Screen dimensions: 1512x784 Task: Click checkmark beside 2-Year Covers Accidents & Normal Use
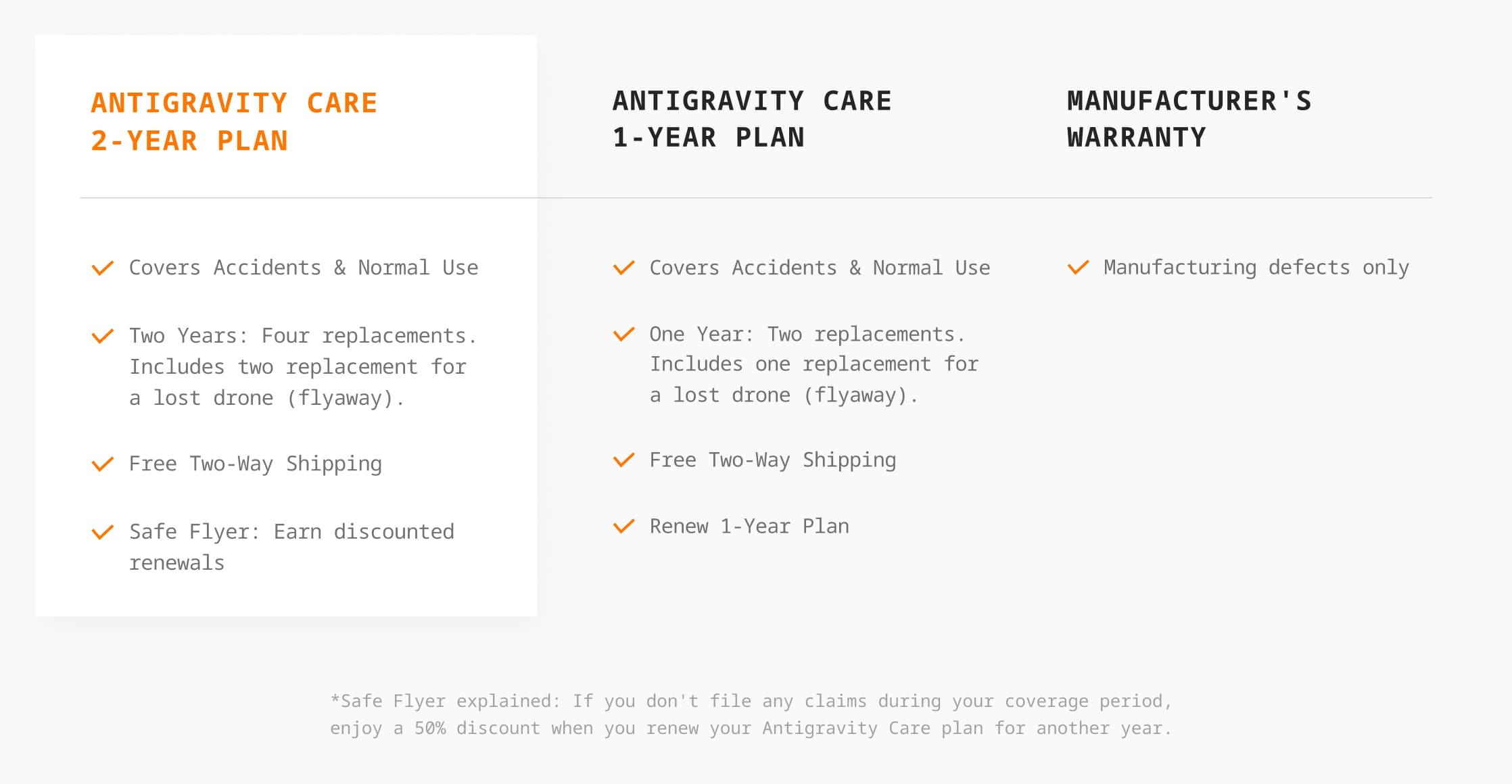[x=103, y=268]
